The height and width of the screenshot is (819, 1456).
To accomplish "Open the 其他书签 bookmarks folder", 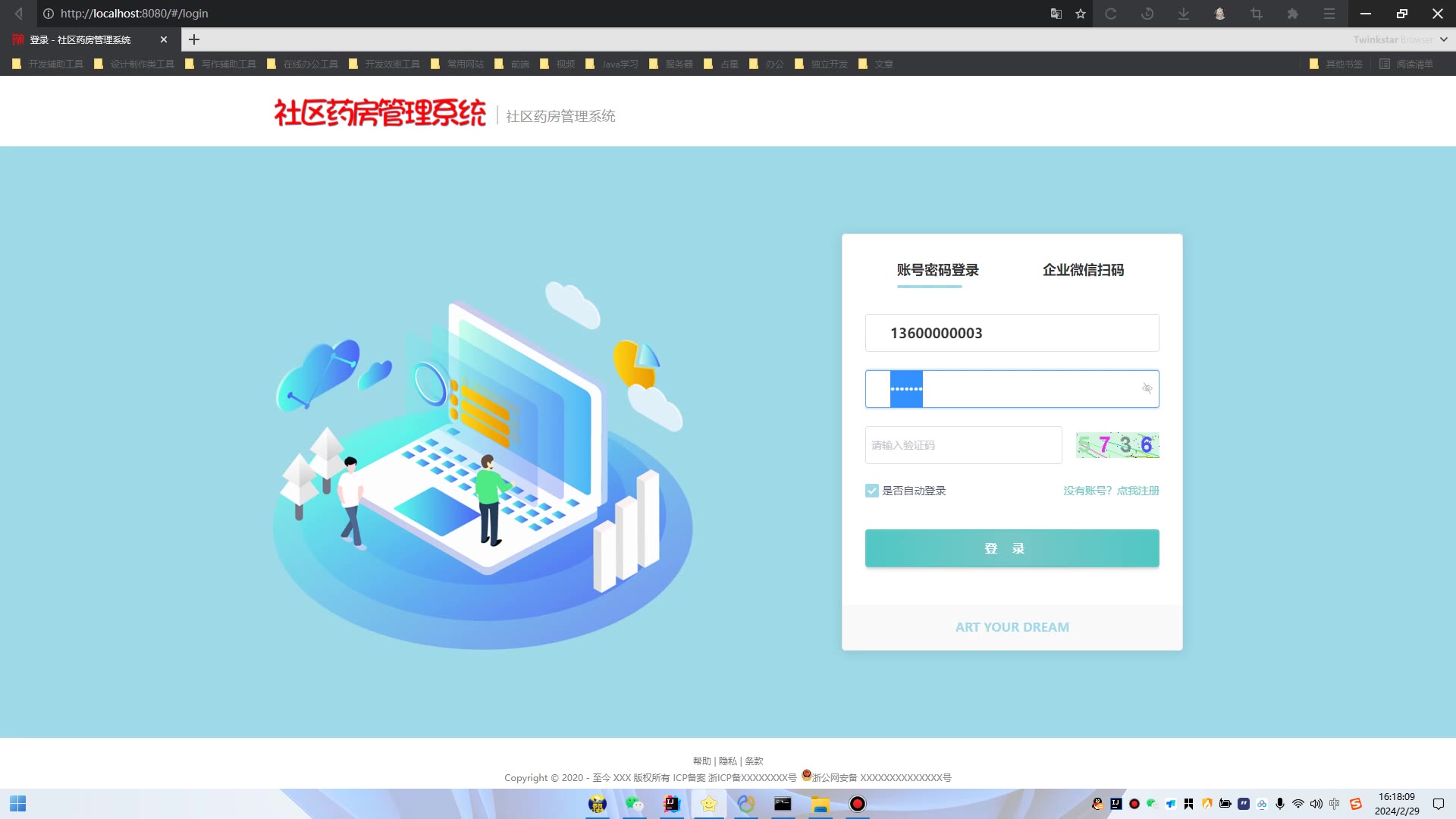I will 1336,64.
